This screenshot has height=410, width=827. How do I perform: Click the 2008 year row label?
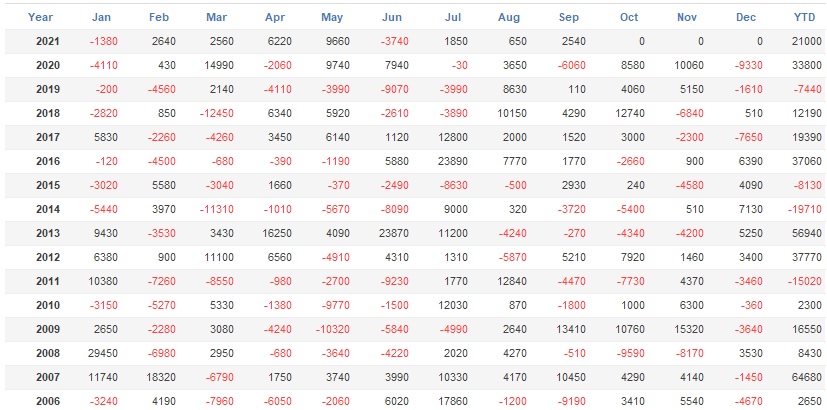47,353
